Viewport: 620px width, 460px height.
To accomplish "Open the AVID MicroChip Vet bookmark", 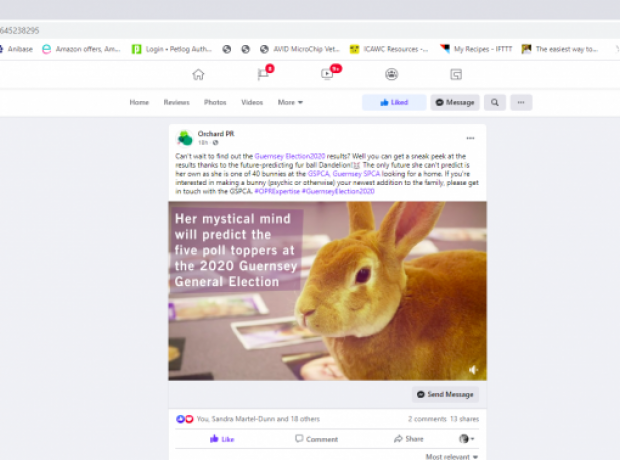I will click(300, 49).
